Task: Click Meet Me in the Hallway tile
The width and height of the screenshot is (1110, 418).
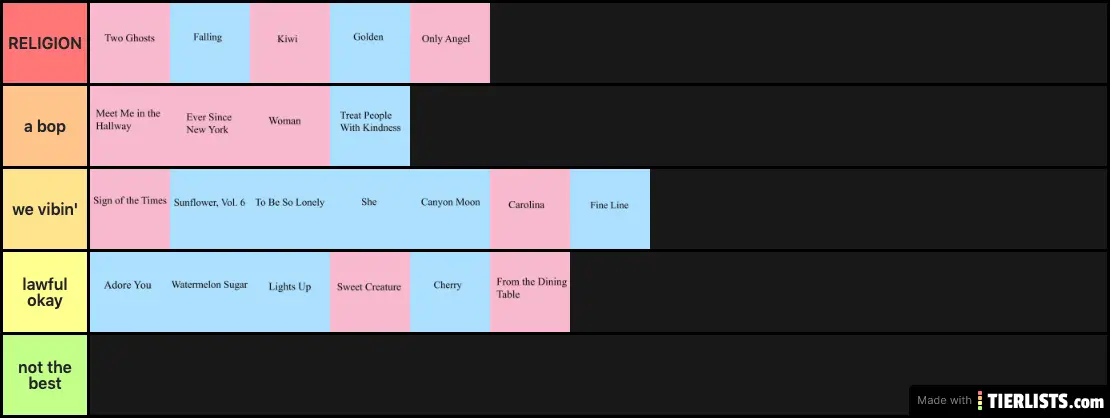Action: coord(130,126)
